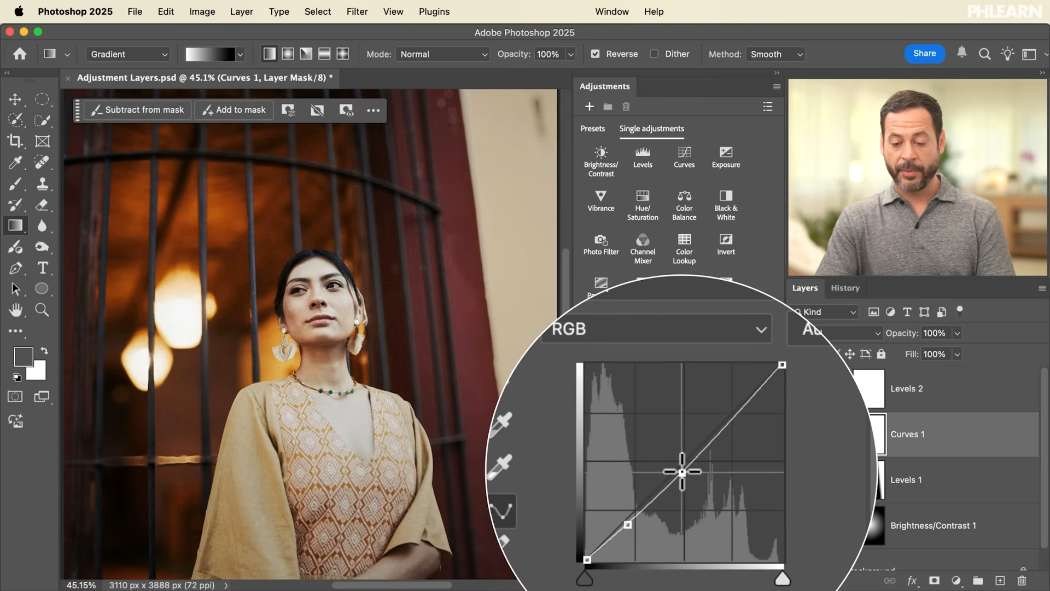
Task: Open the Fill dropdown arrow
Action: pyautogui.click(x=957, y=355)
